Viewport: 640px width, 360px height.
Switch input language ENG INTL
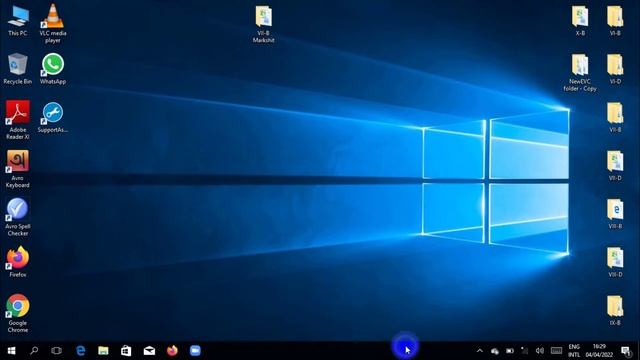click(x=574, y=351)
